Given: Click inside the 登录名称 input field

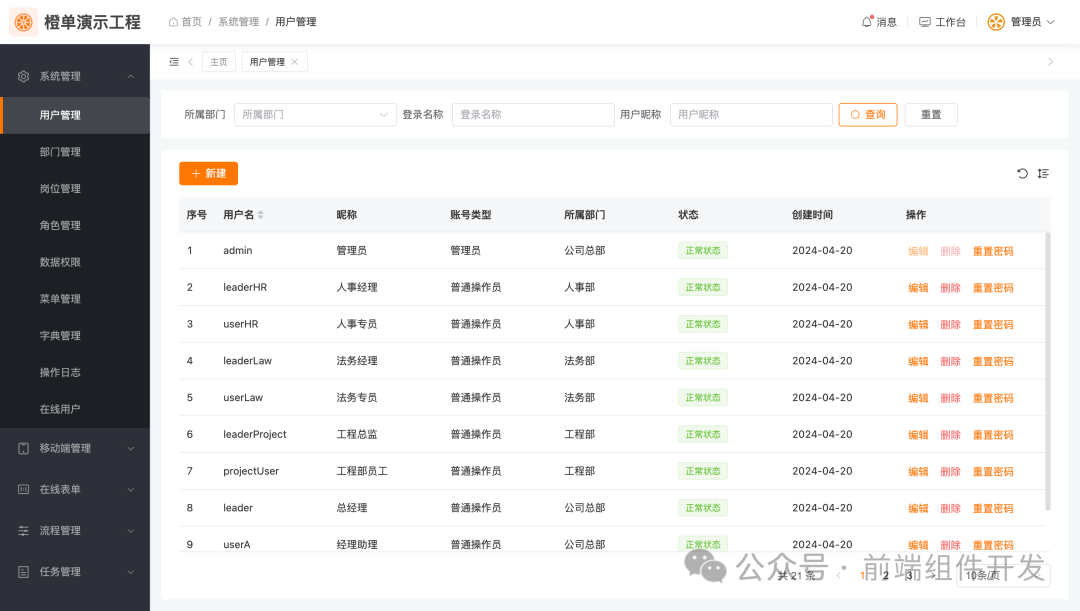Looking at the screenshot, I should tap(533, 114).
